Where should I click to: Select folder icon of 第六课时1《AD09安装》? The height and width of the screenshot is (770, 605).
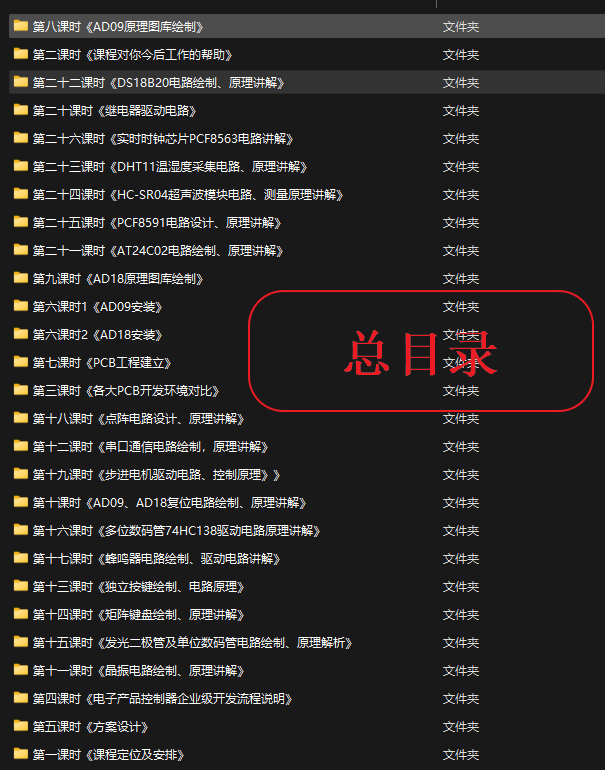pos(21,306)
